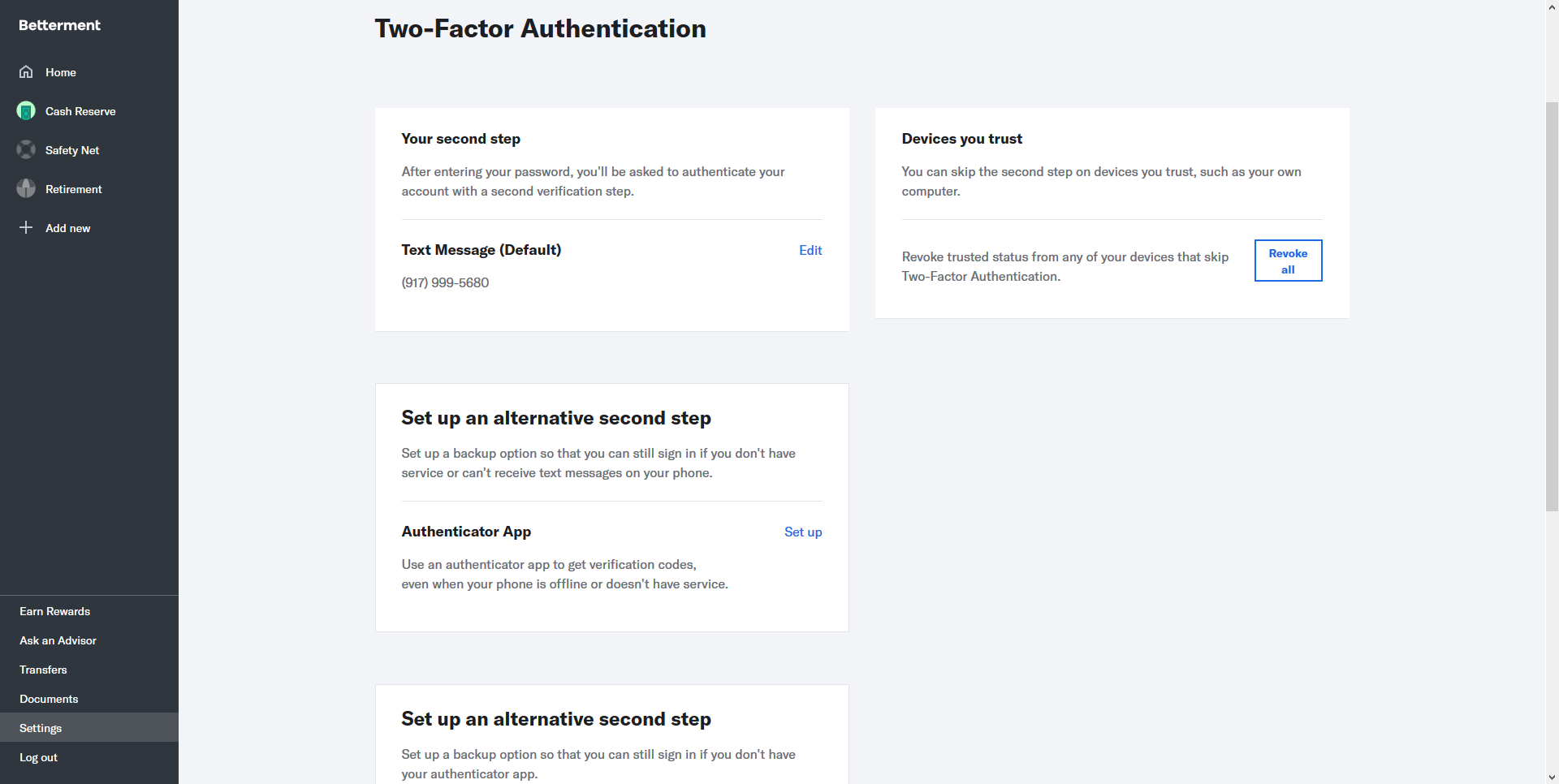Open Ask an Advisor in the sidebar
This screenshot has width=1559, height=784.
pyautogui.click(x=58, y=640)
